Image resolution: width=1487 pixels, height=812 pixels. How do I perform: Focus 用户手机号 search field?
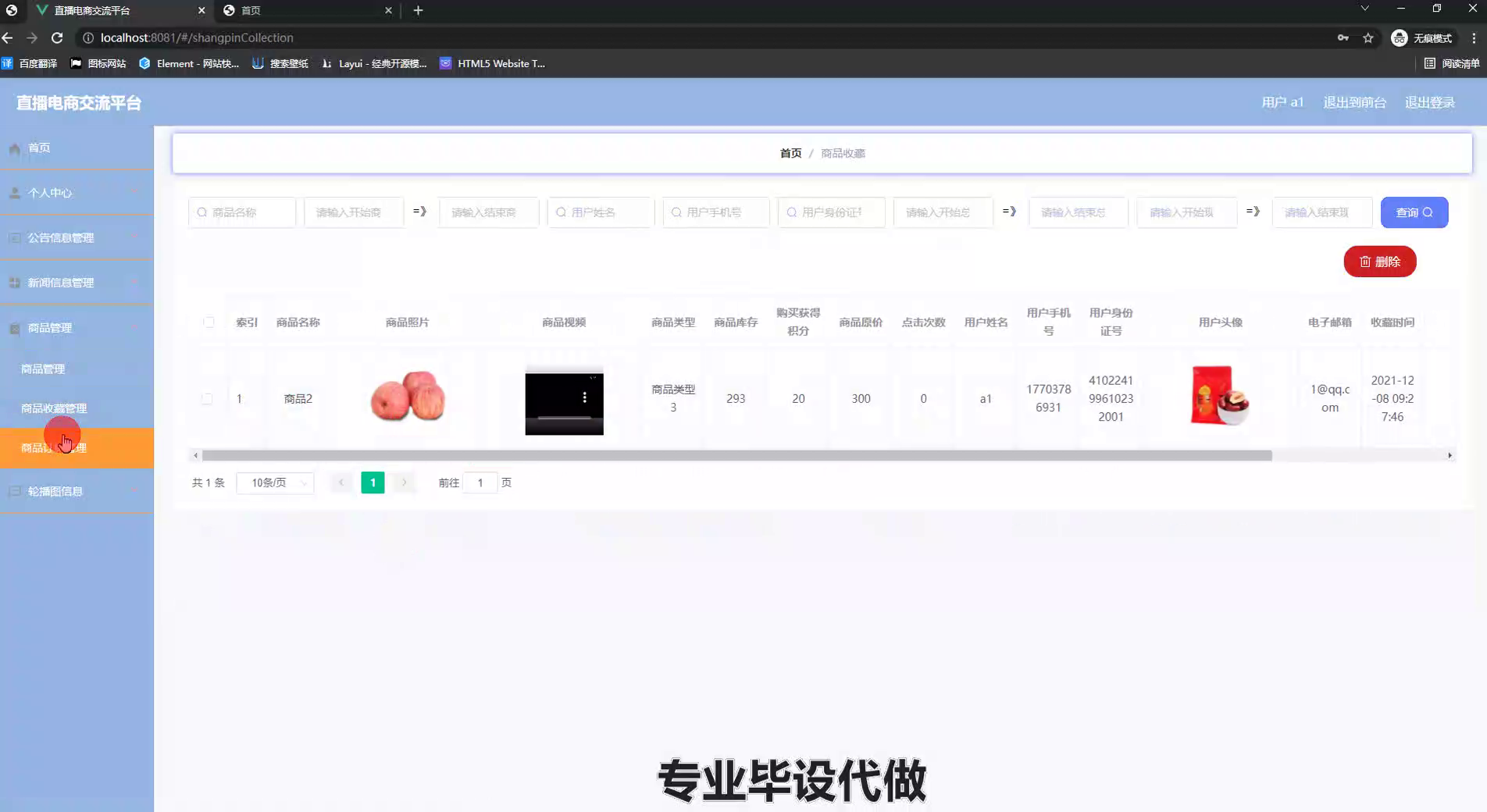(716, 212)
